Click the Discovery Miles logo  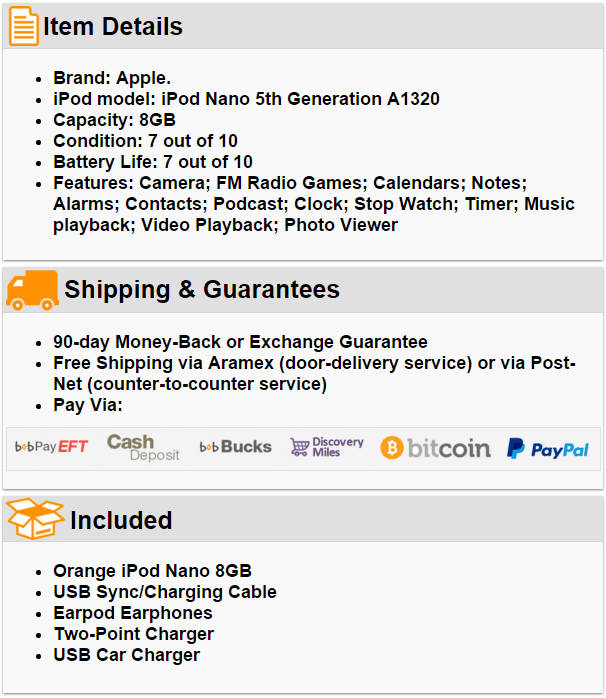pos(326,447)
